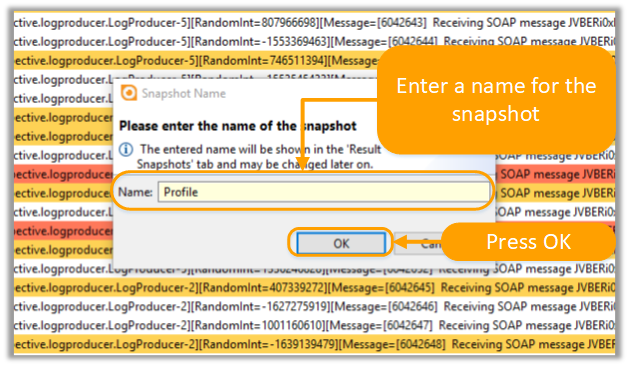Image resolution: width=629 pixels, height=366 pixels.
Task: Select log row with Message 6042644
Action: click(314, 42)
